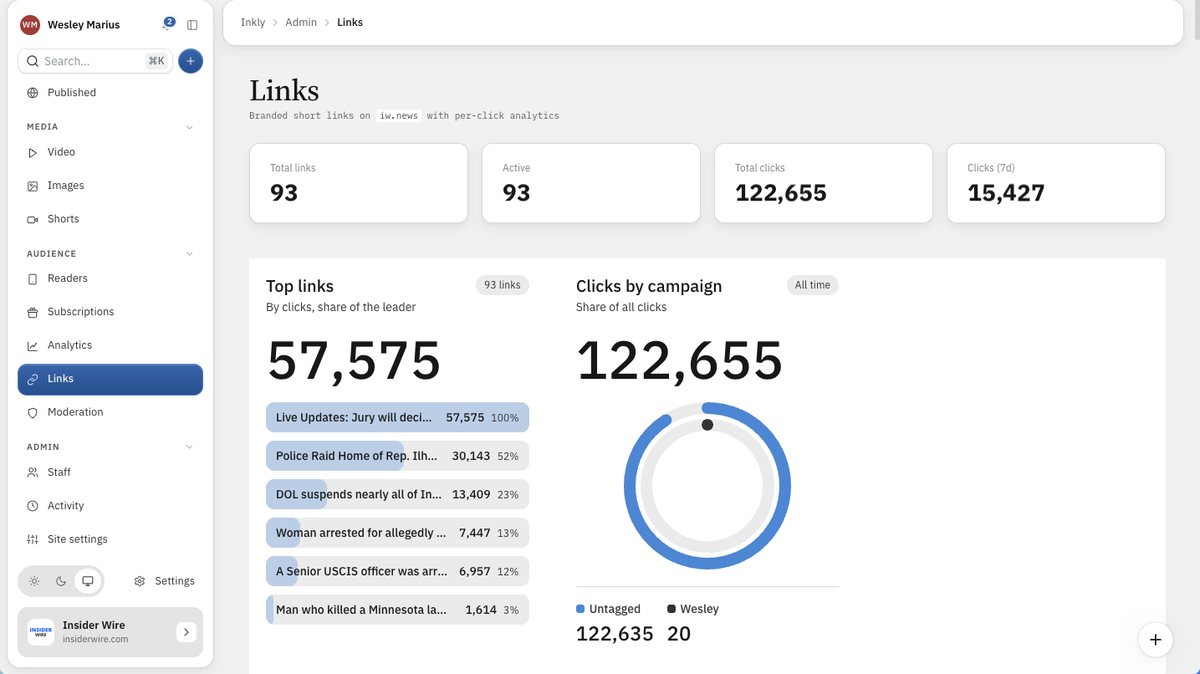Open the All time range selector
The height and width of the screenshot is (674, 1200).
[x=812, y=285]
